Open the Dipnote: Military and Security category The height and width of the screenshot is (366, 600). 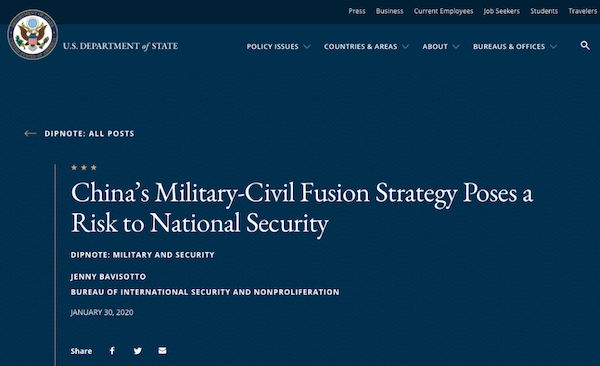pos(142,255)
